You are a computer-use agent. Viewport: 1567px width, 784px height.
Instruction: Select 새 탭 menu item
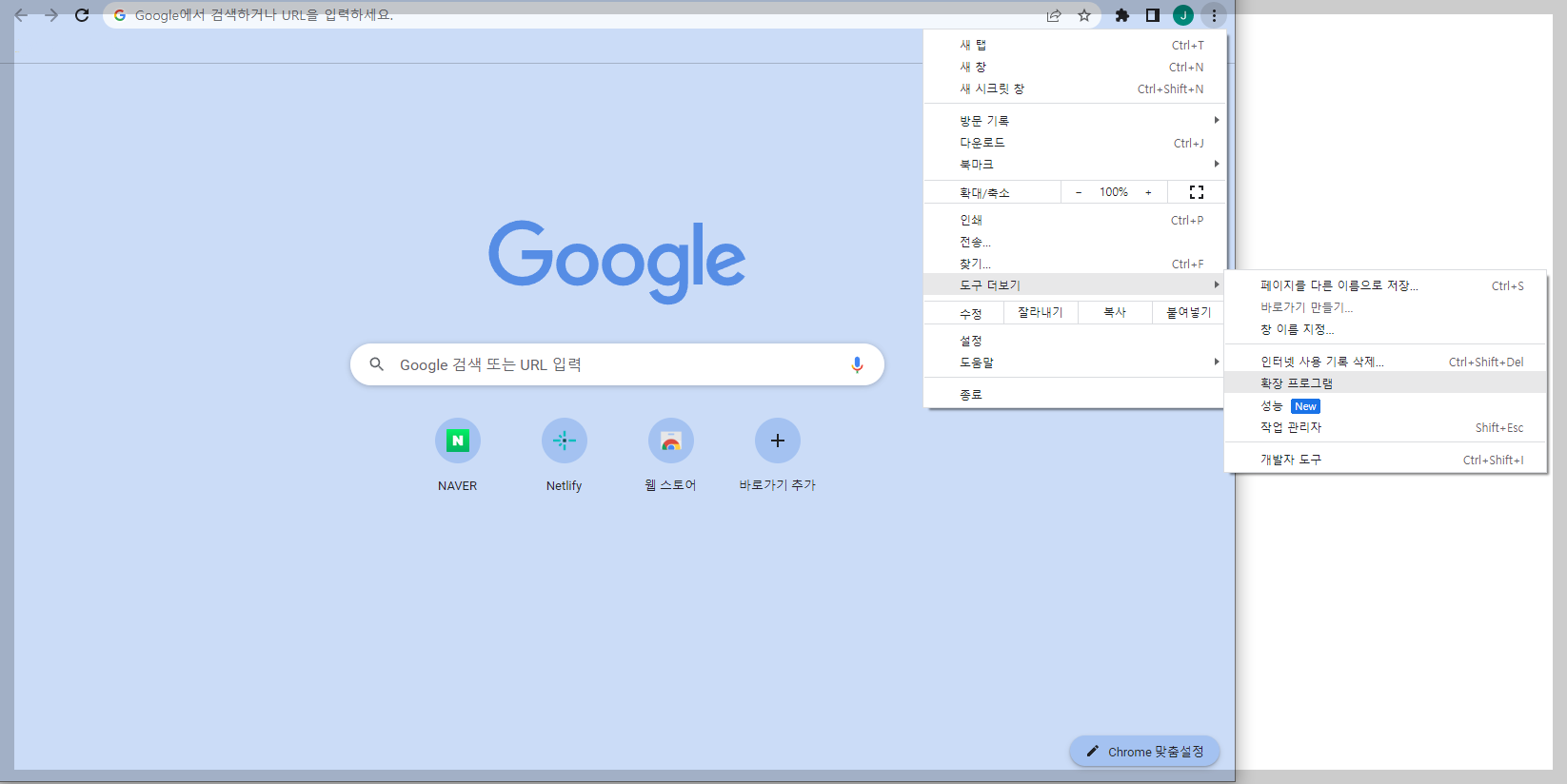[x=1075, y=45]
